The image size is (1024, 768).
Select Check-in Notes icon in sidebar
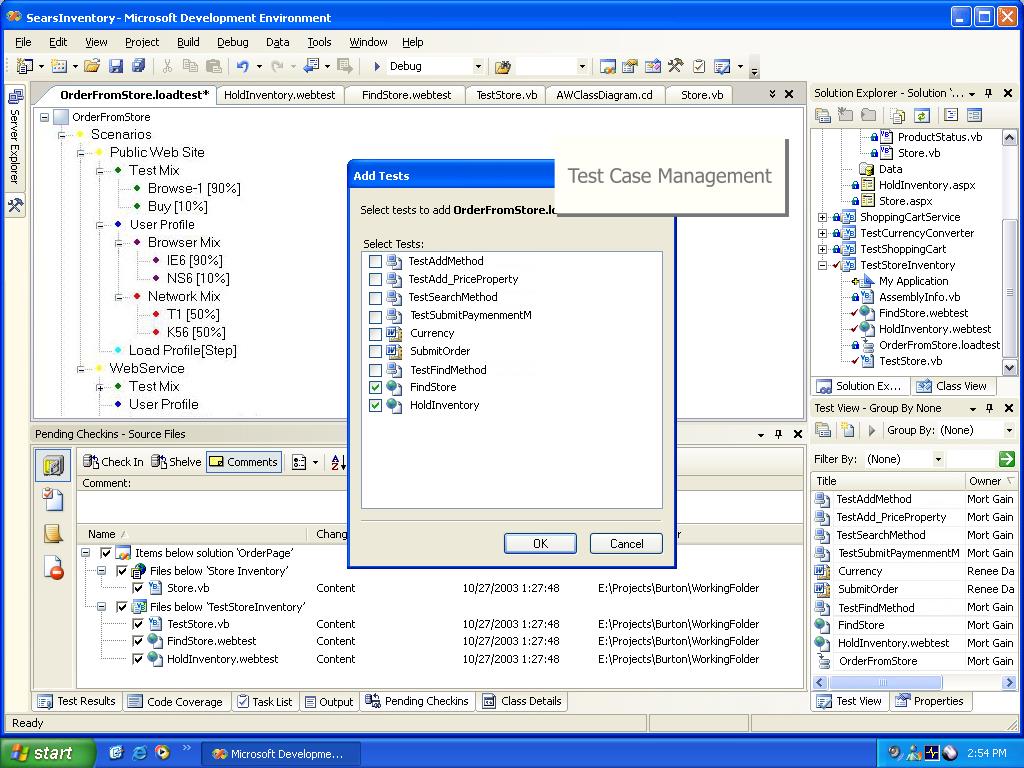point(53,534)
